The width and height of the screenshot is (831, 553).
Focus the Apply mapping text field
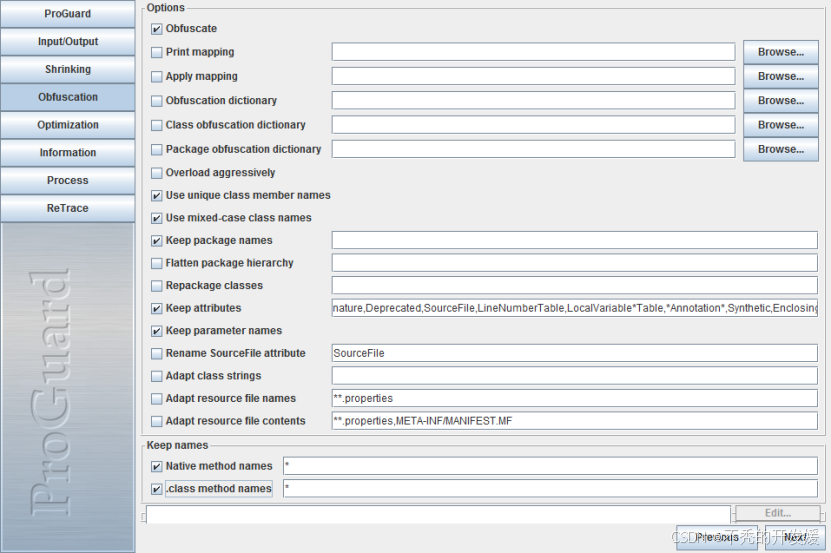tap(533, 76)
